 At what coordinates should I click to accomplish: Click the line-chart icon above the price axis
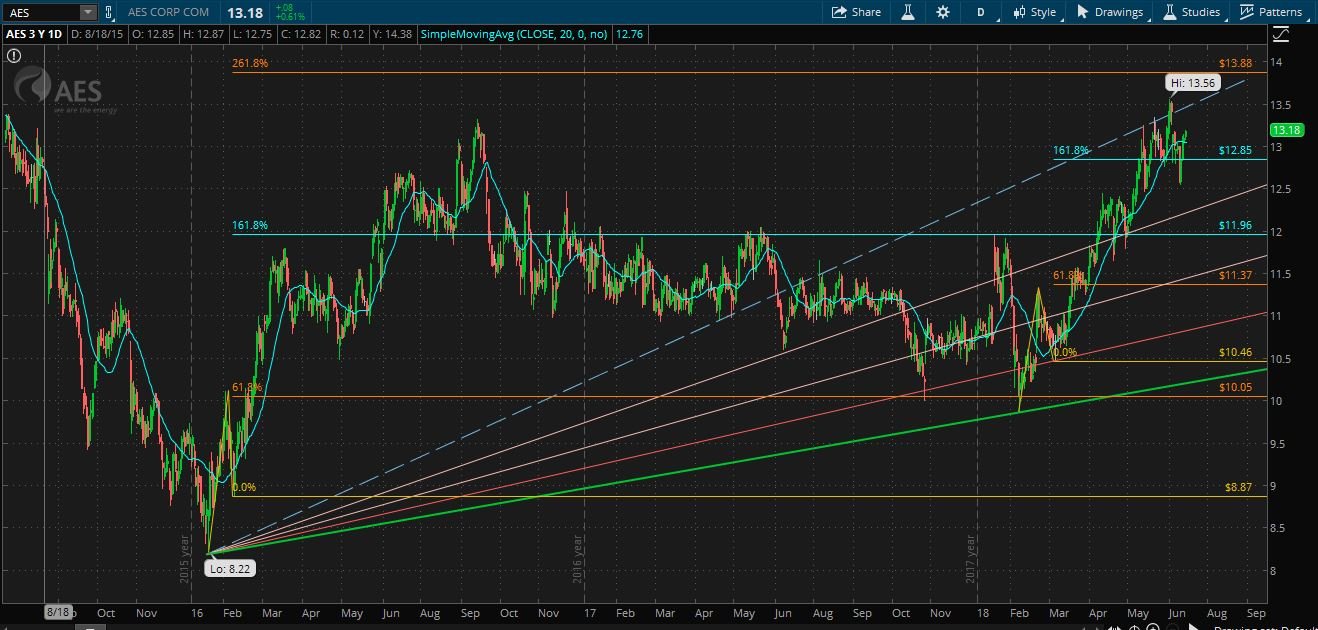[x=1282, y=34]
